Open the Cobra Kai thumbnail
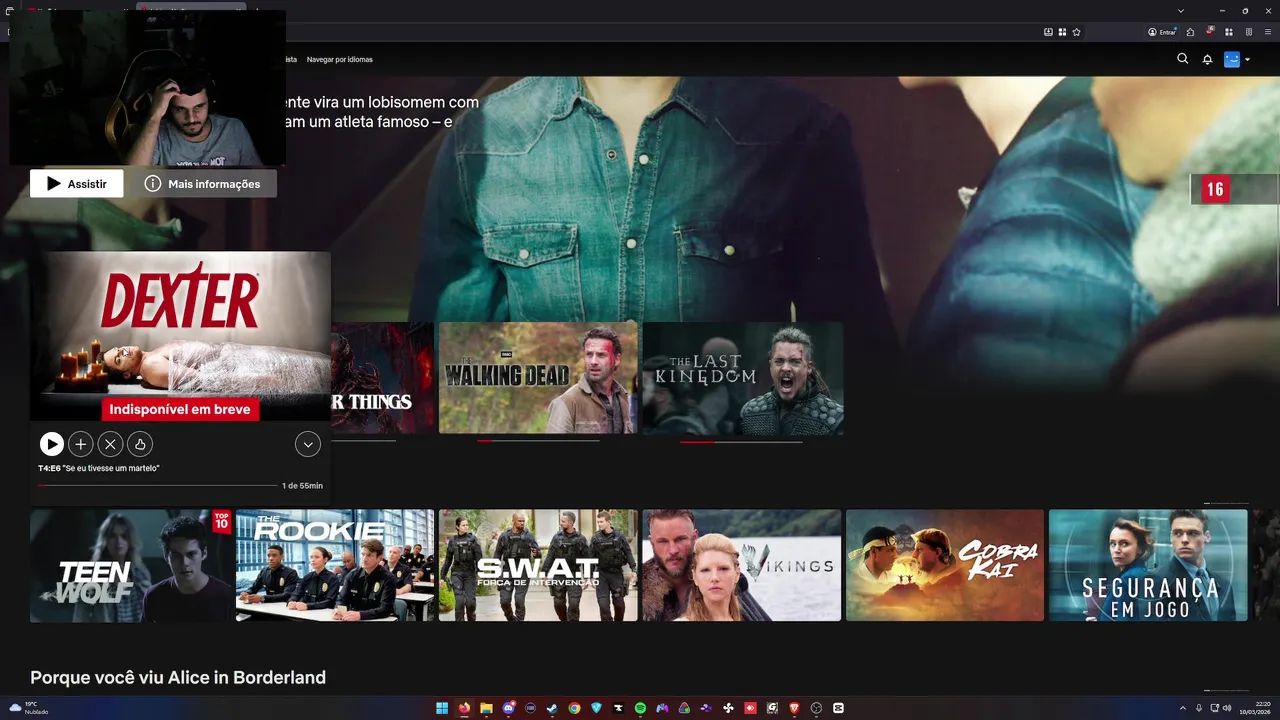Screen dimensions: 1280x720 [945, 566]
